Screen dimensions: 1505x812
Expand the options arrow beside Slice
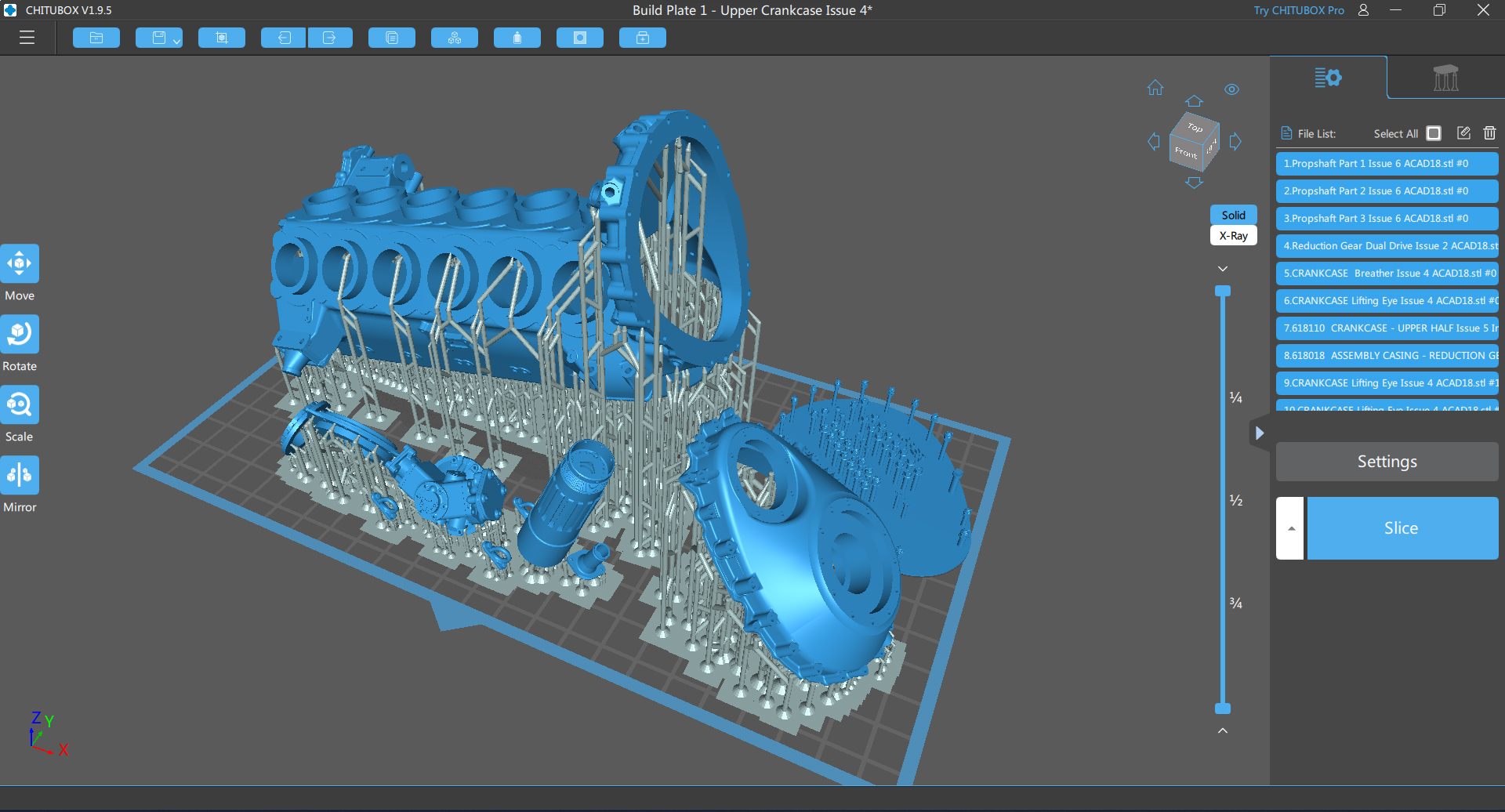(1290, 528)
